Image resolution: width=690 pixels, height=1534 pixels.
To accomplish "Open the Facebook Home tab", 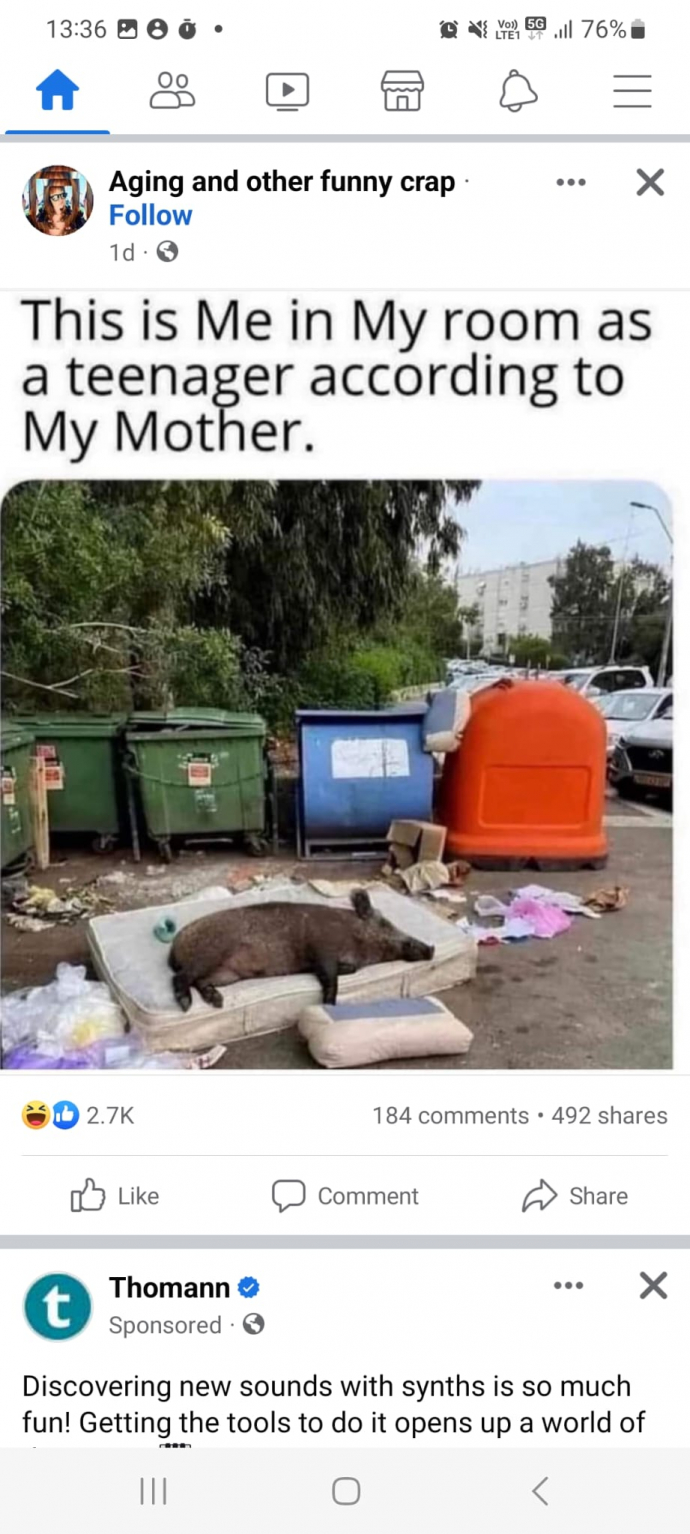I will (x=57, y=92).
